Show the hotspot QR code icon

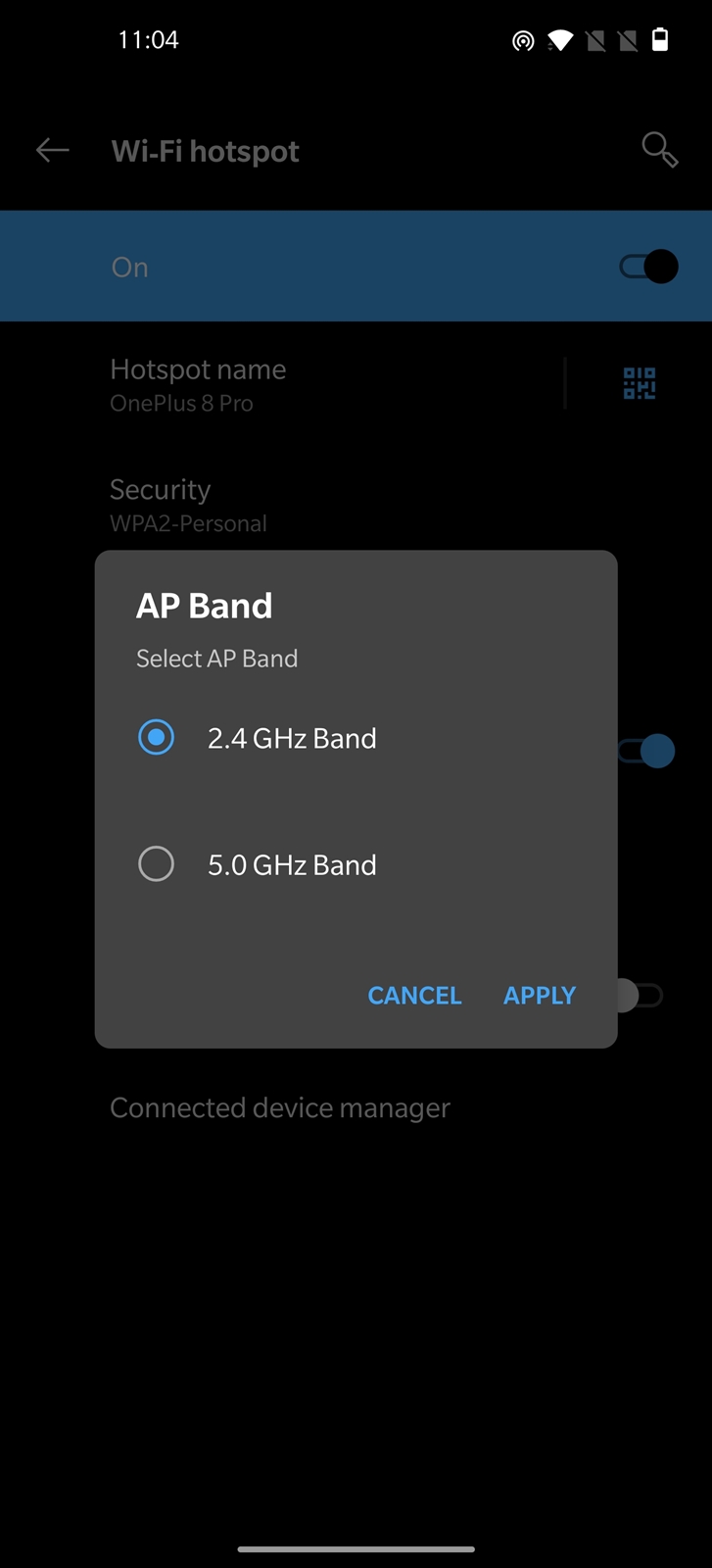(640, 383)
